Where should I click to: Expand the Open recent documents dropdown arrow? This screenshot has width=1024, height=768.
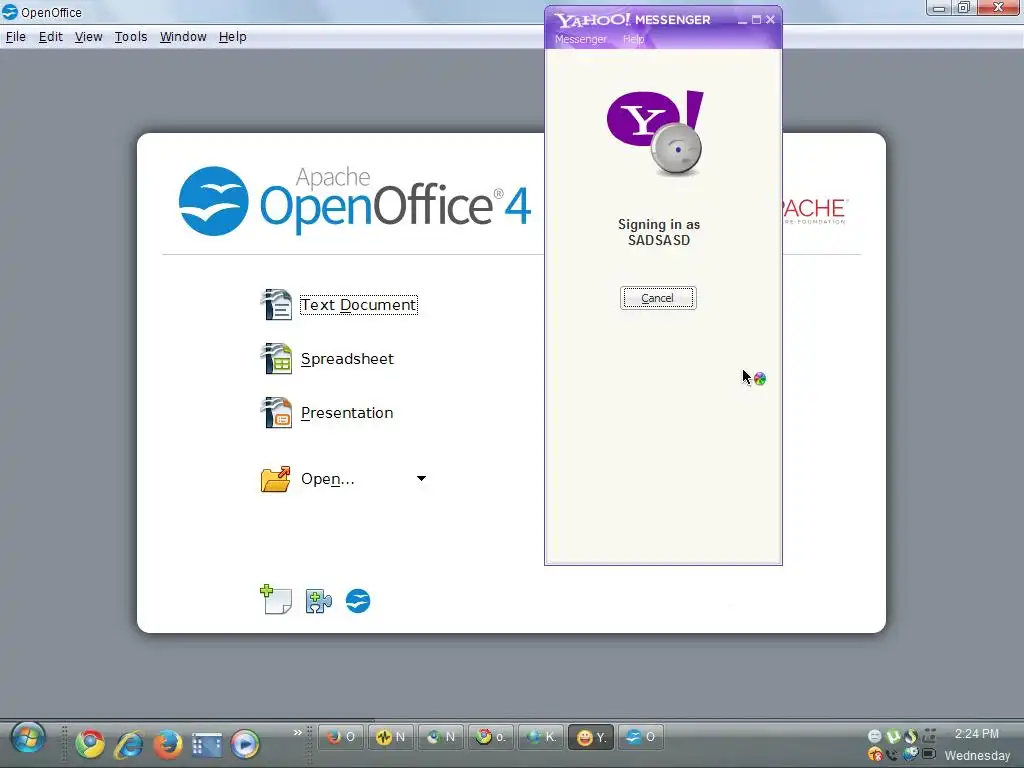[421, 479]
